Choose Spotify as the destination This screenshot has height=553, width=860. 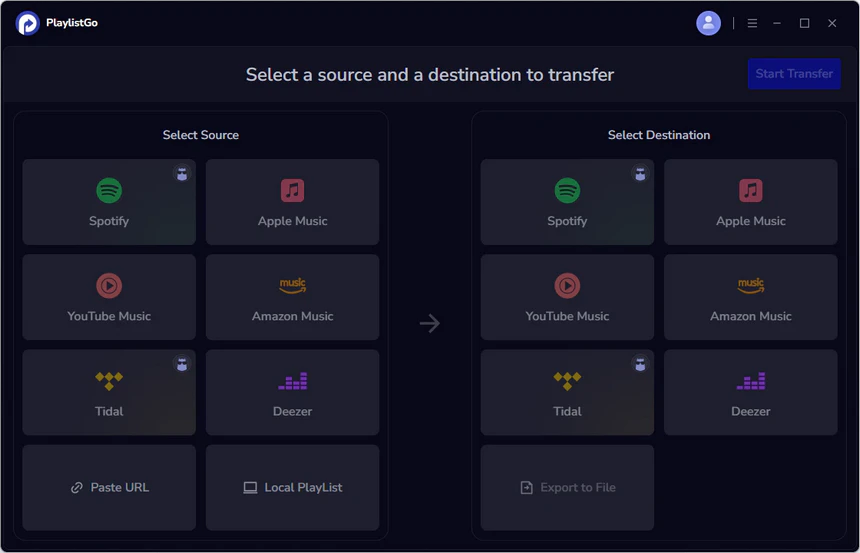[x=567, y=202]
